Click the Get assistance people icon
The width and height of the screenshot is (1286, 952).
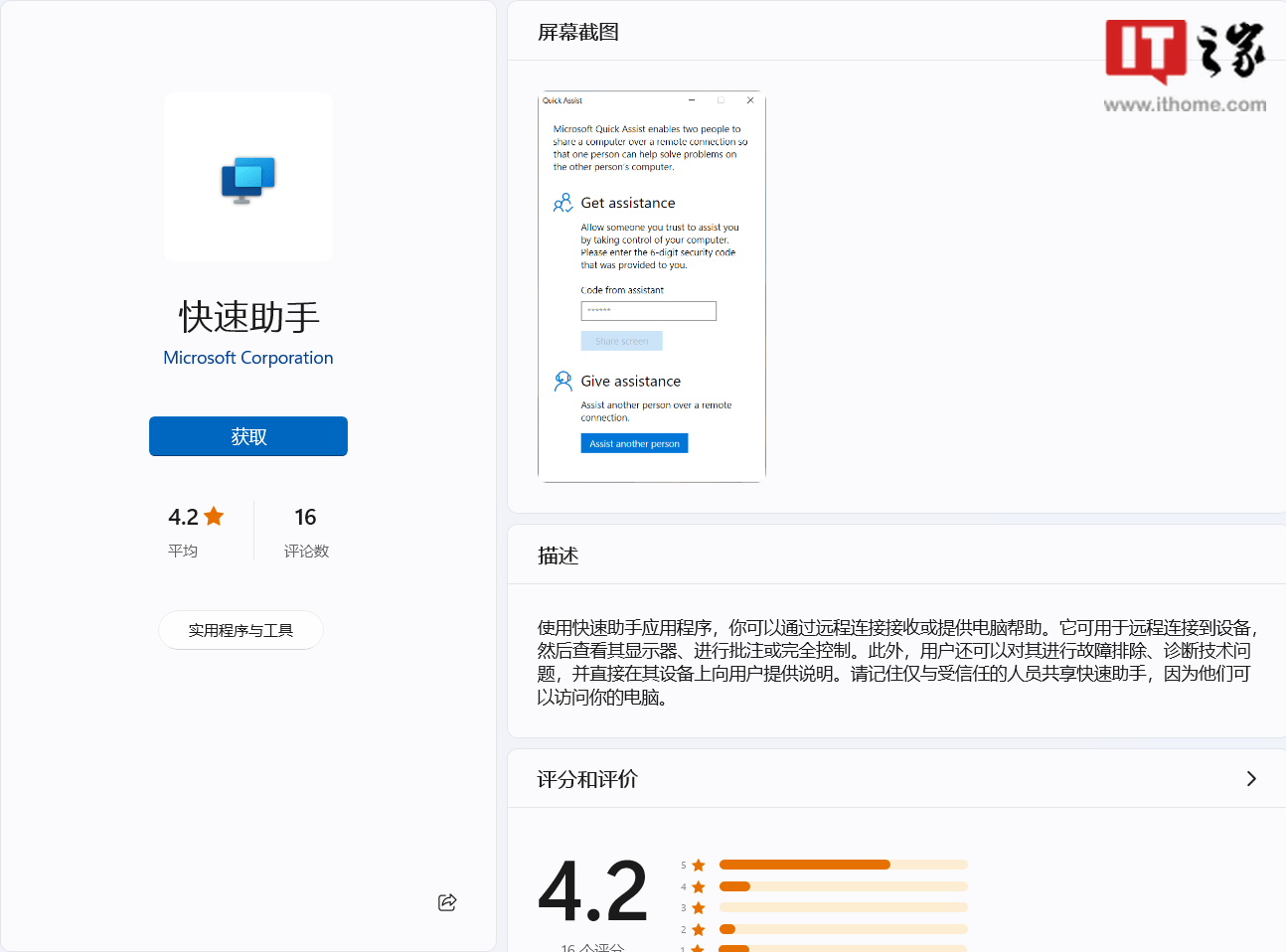[563, 203]
